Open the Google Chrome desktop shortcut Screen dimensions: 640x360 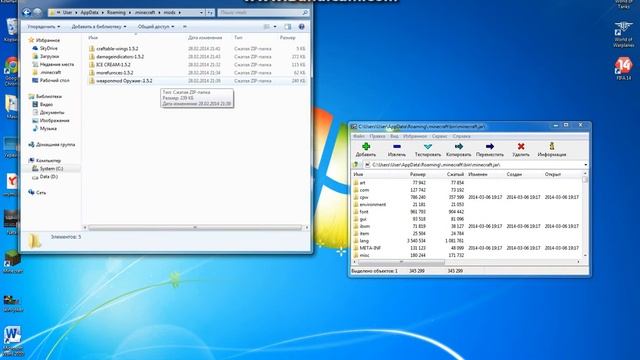[x=11, y=70]
